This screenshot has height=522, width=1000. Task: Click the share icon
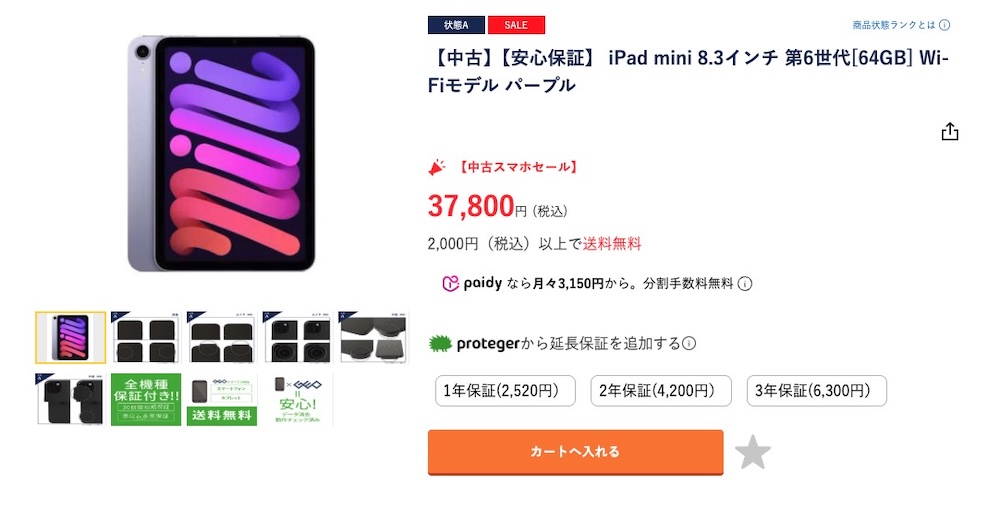[949, 132]
